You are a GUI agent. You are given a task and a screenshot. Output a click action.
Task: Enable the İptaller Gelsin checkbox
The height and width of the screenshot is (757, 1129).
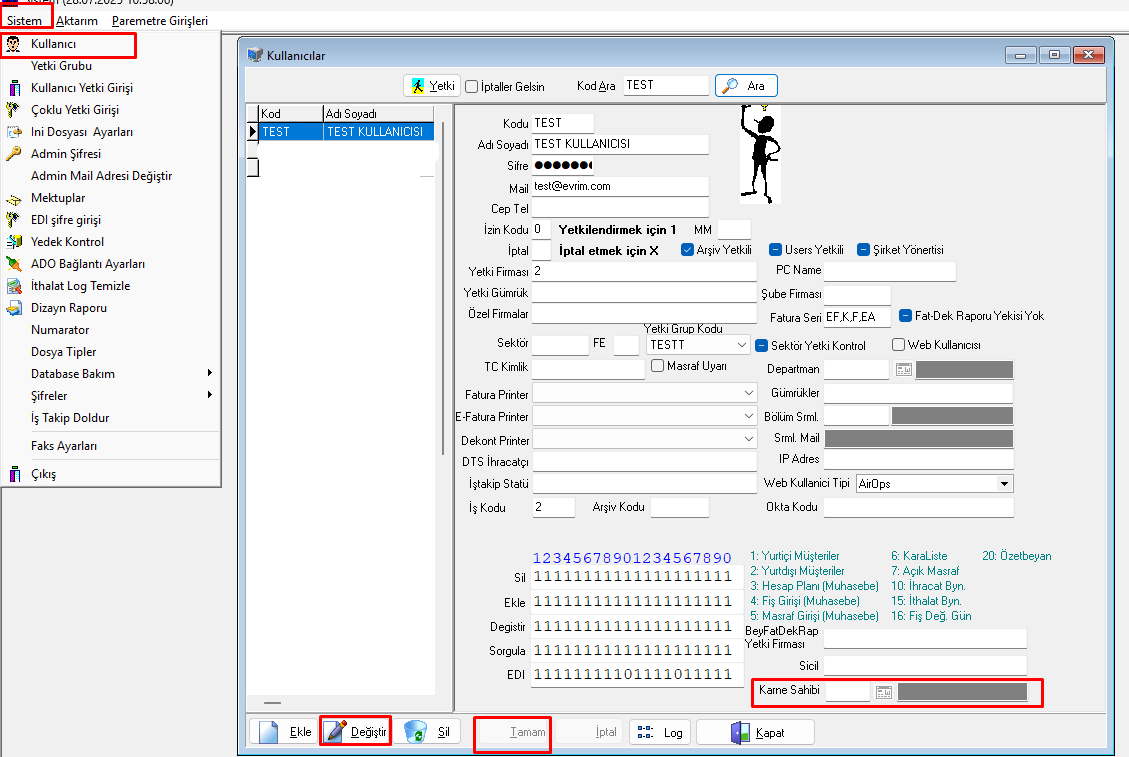[x=472, y=87]
